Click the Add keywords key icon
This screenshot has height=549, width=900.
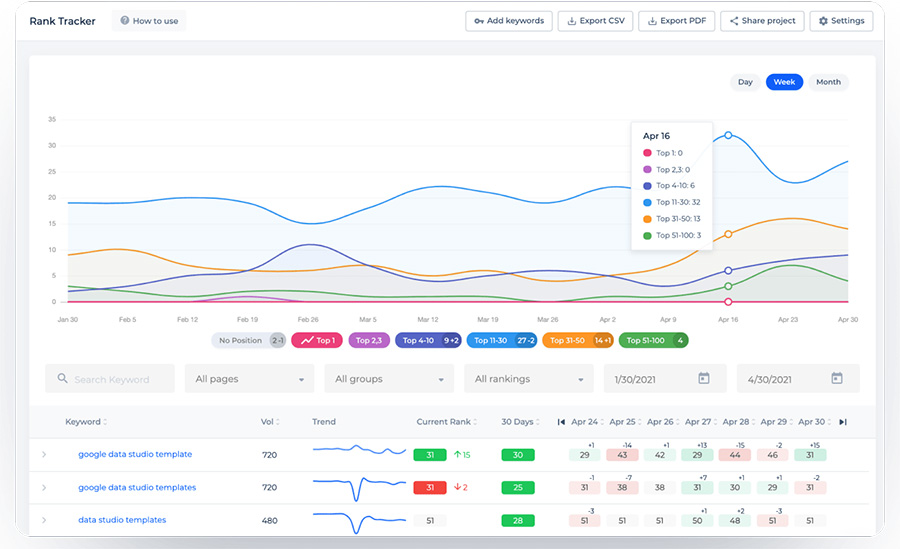pos(479,21)
